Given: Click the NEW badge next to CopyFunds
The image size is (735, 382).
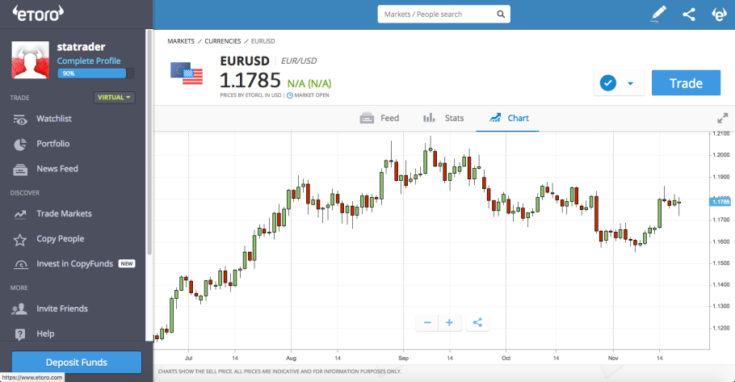Looking at the screenshot, I should [127, 264].
